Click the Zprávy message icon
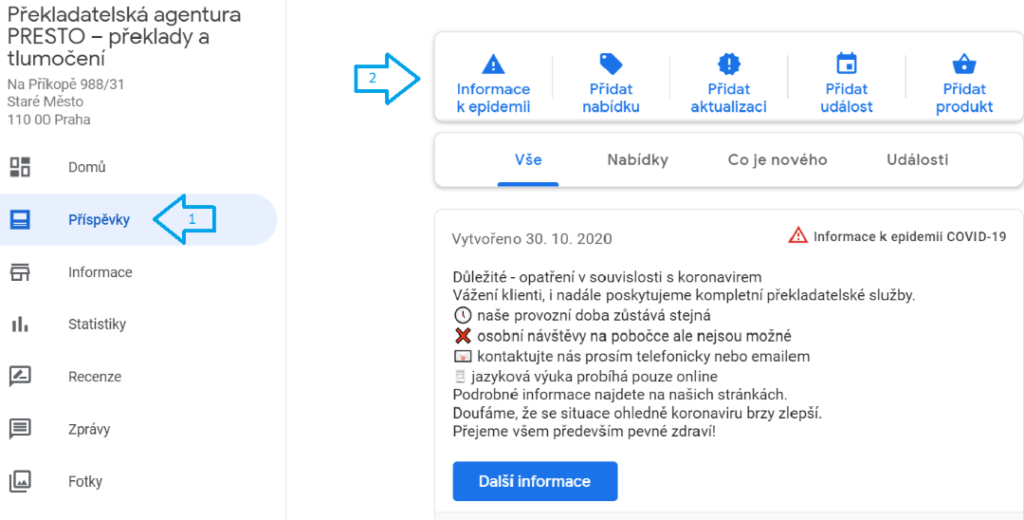The image size is (1024, 520). click(20, 429)
